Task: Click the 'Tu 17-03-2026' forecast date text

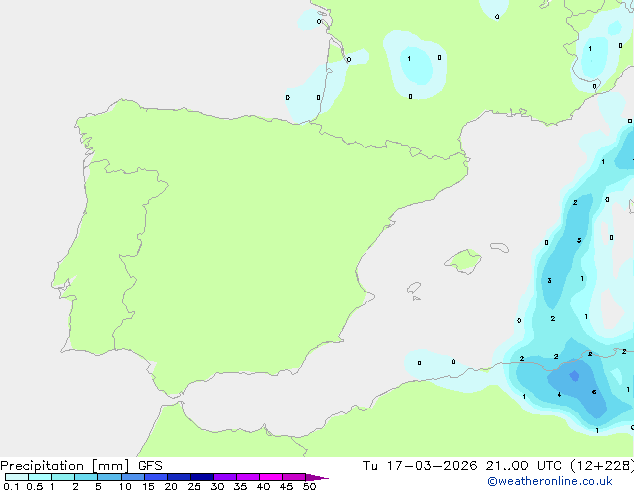Action: [x=420, y=466]
